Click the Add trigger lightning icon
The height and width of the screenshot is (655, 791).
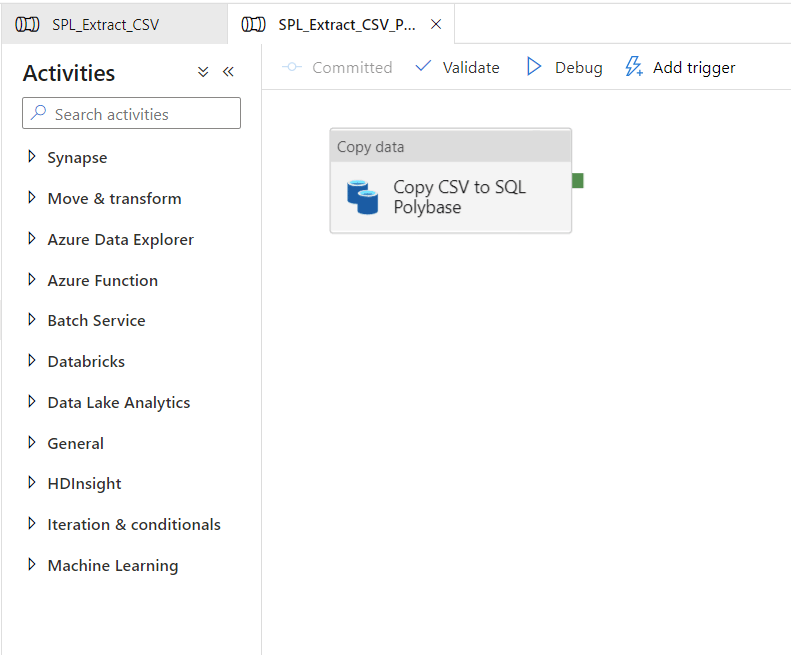pos(634,66)
